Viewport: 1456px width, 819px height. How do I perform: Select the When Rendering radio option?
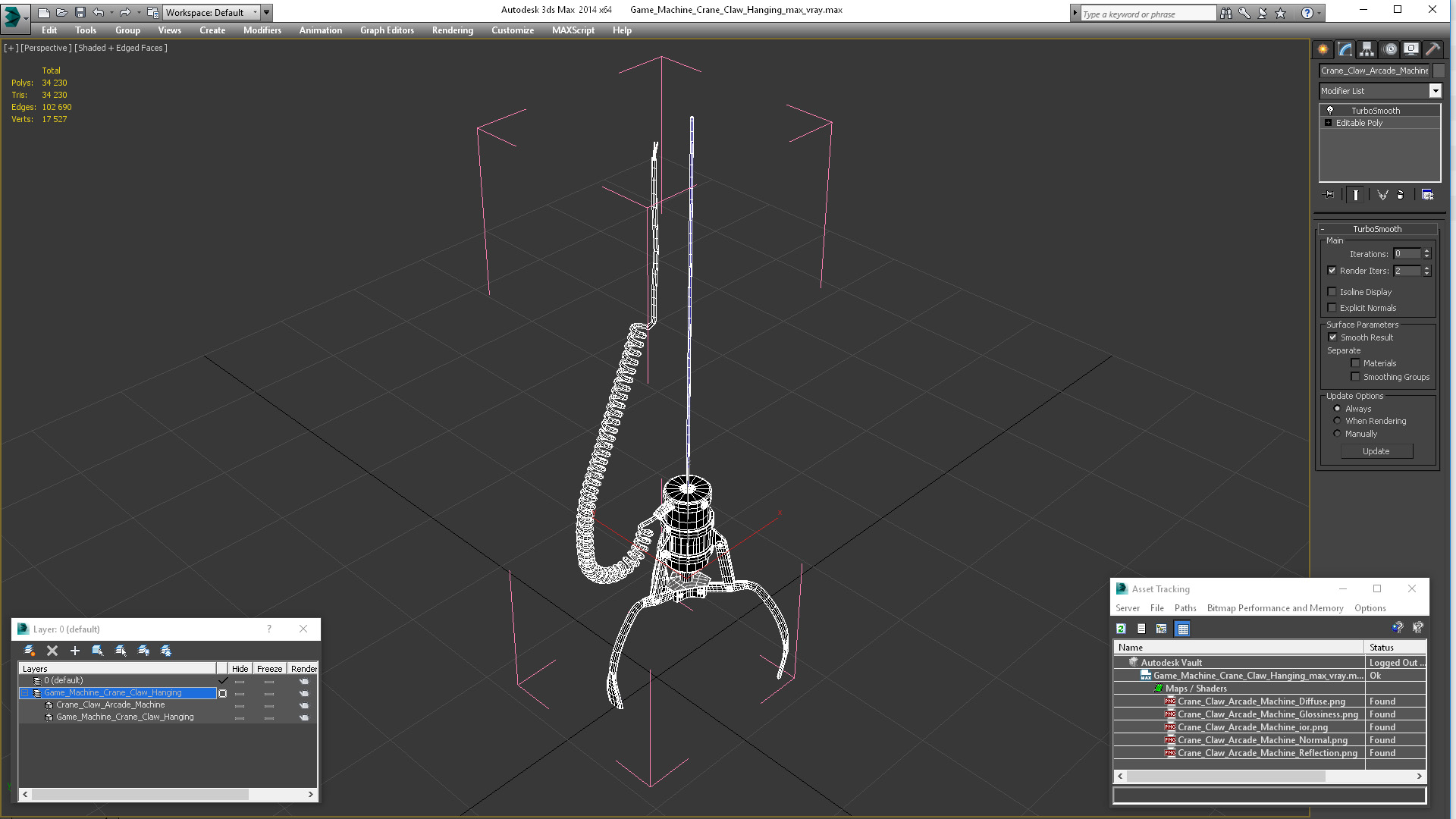coord(1337,421)
